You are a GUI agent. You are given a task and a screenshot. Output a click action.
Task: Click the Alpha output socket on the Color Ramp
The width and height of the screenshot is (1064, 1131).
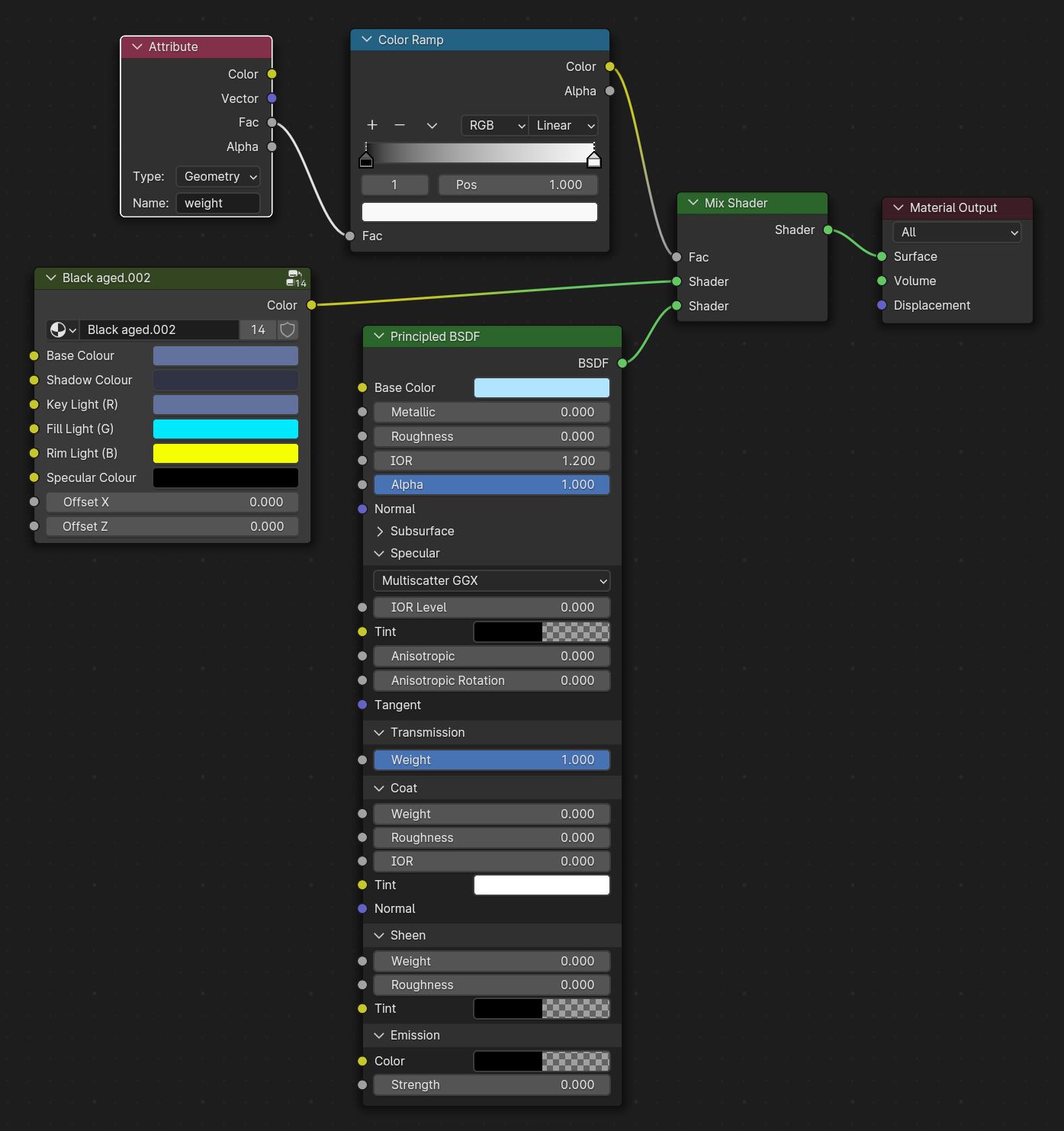coord(609,91)
